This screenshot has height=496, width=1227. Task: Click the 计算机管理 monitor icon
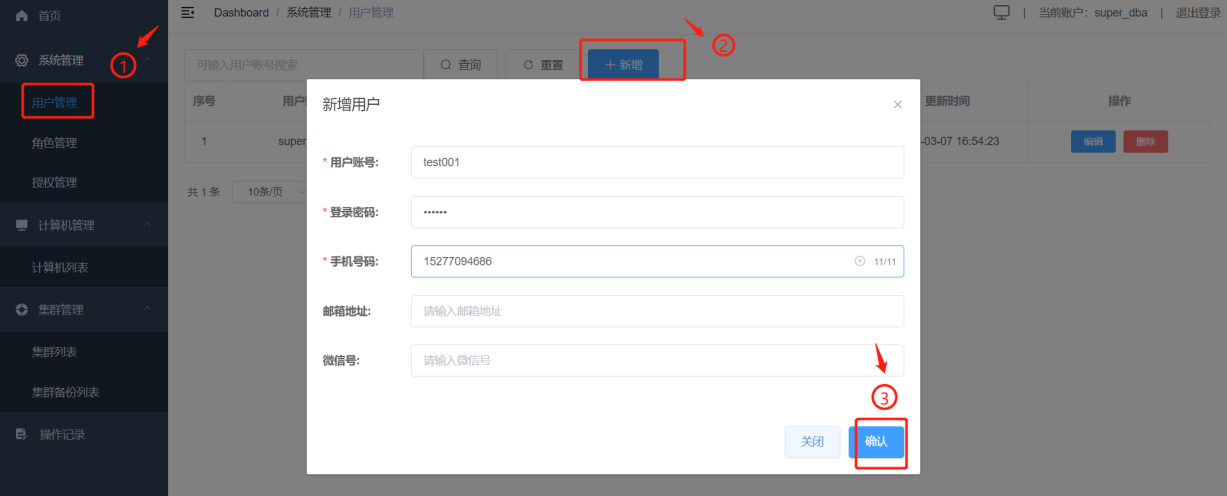[x=22, y=225]
